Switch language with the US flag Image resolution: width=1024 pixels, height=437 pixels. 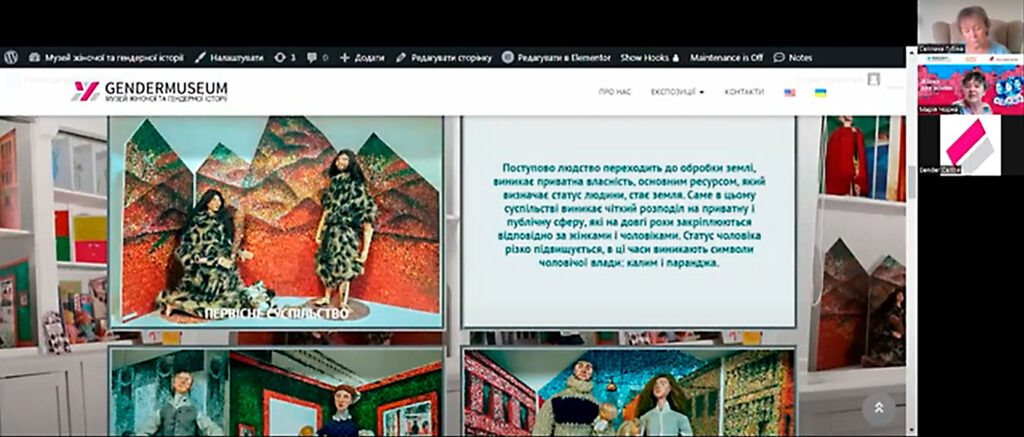(x=790, y=92)
